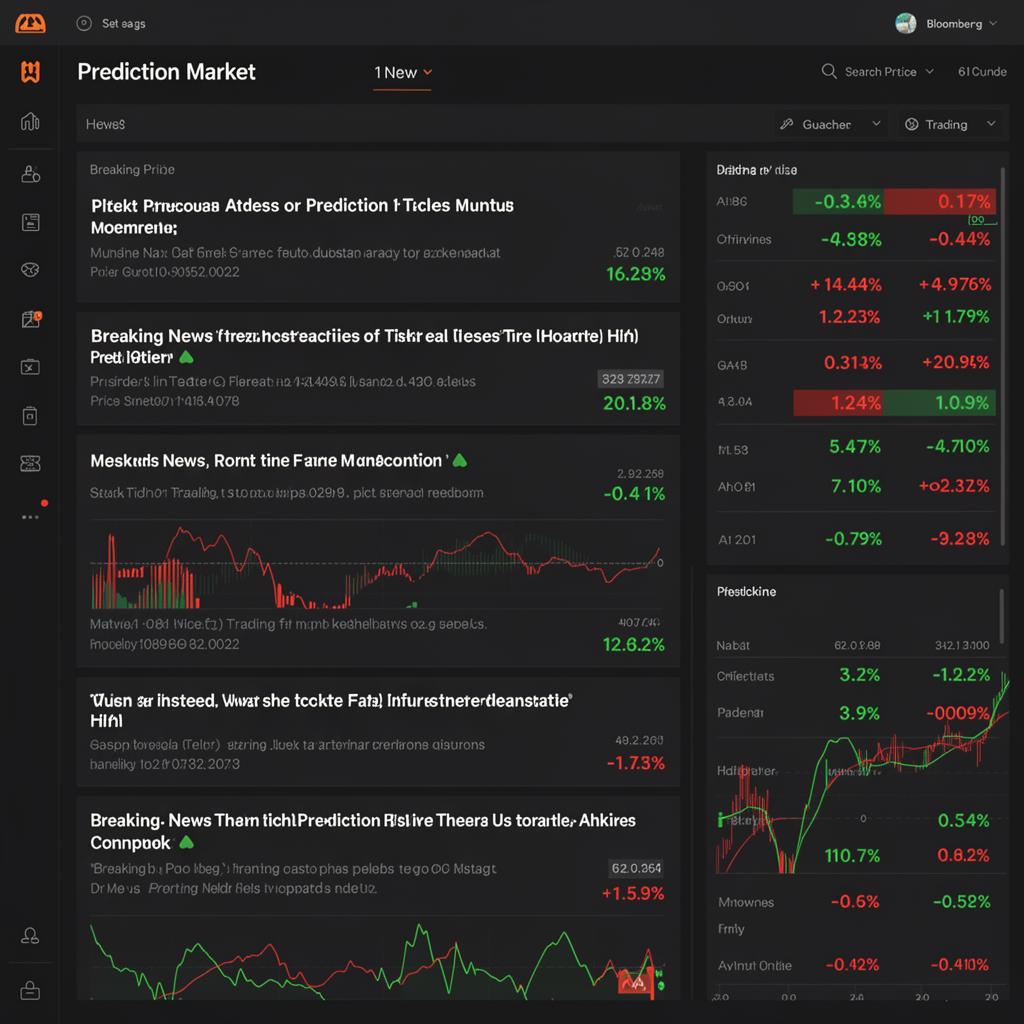Open the news page icon in sidebar

(x=30, y=222)
